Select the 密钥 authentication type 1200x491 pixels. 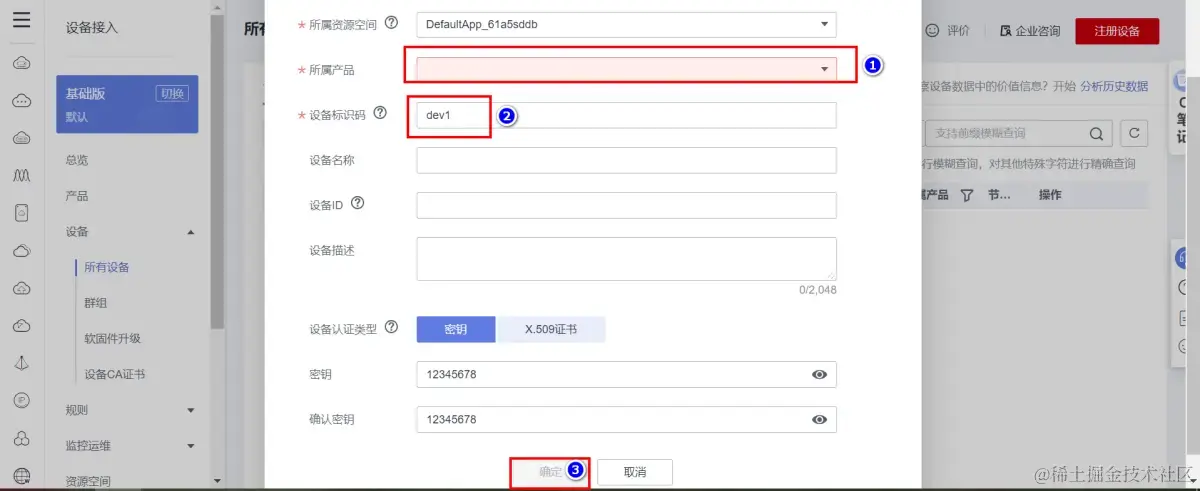point(455,330)
